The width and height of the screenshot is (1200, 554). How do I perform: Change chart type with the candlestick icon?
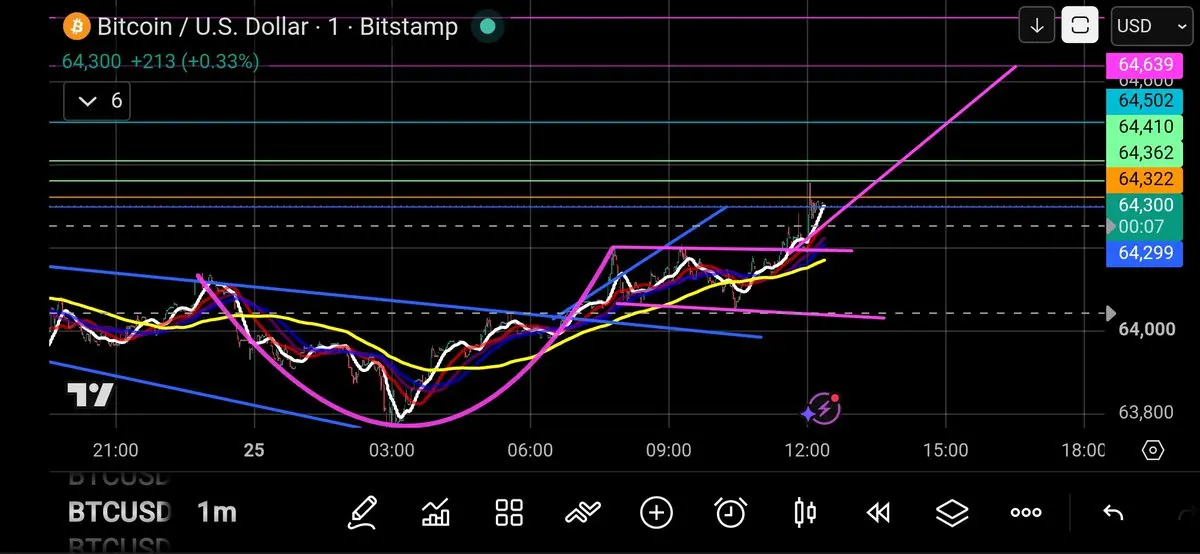pos(804,513)
